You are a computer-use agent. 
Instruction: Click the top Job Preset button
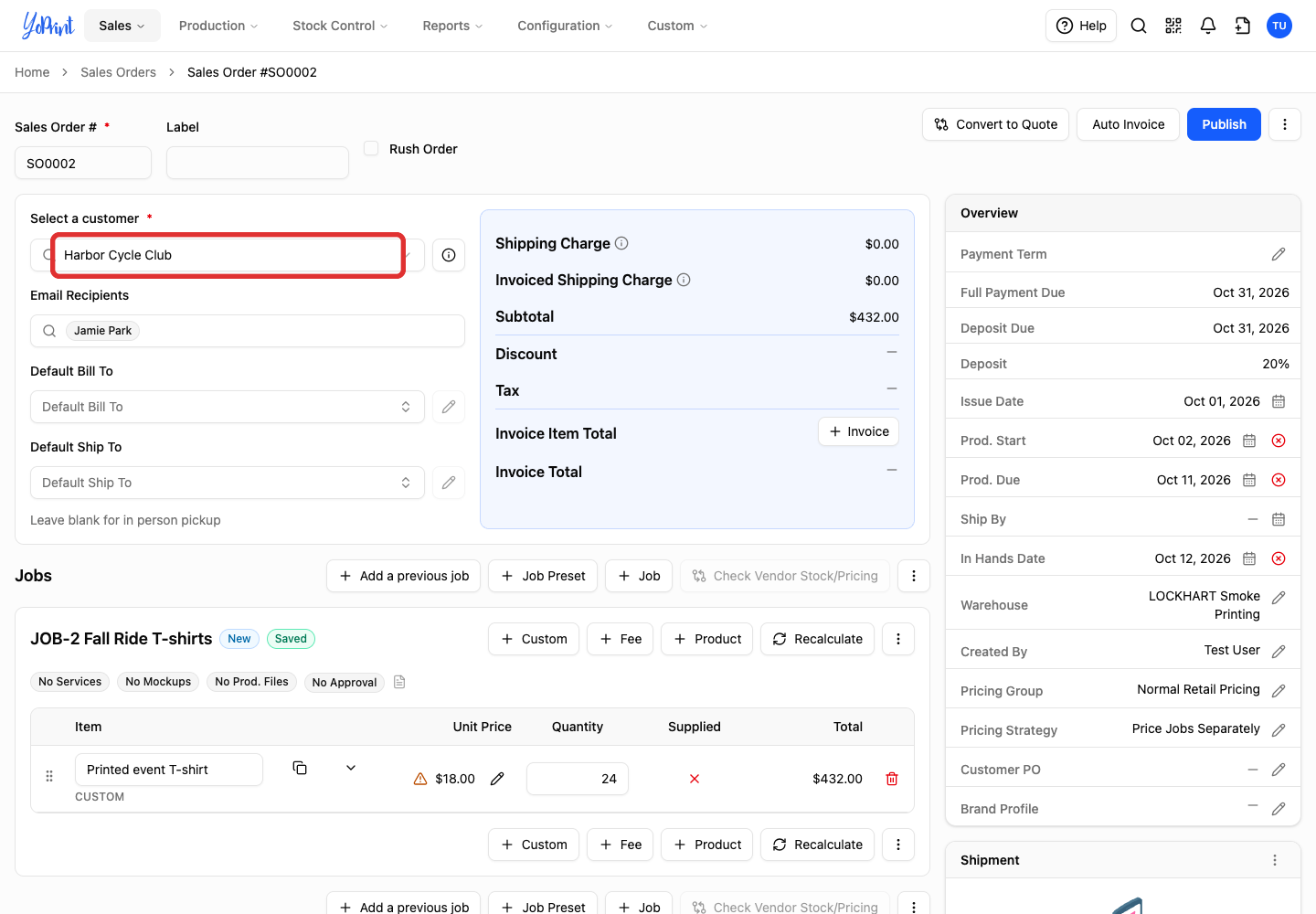tap(543, 576)
